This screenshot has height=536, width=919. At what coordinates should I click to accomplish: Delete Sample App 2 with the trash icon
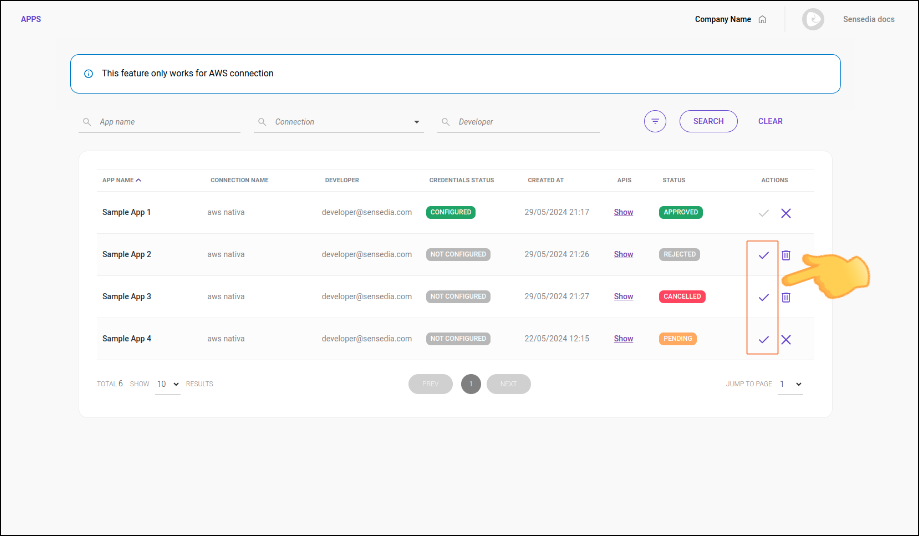pos(786,255)
